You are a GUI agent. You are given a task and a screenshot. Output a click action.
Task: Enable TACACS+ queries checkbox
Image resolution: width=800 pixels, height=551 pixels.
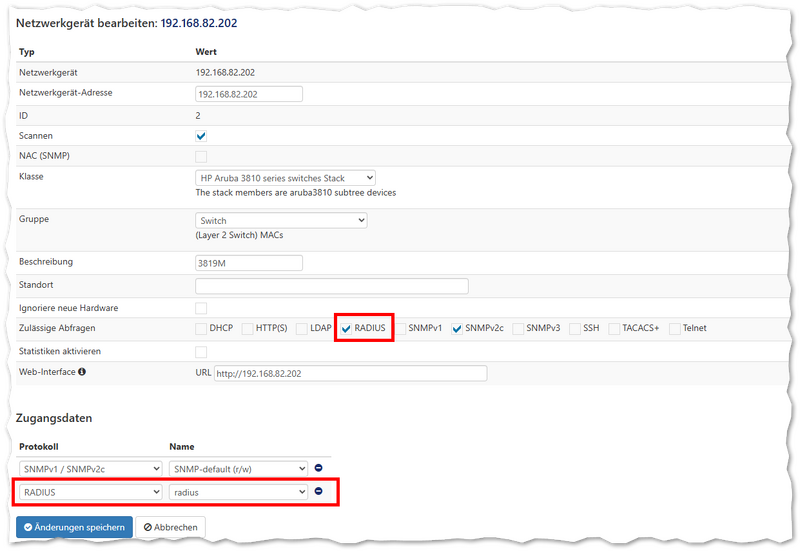tap(614, 329)
